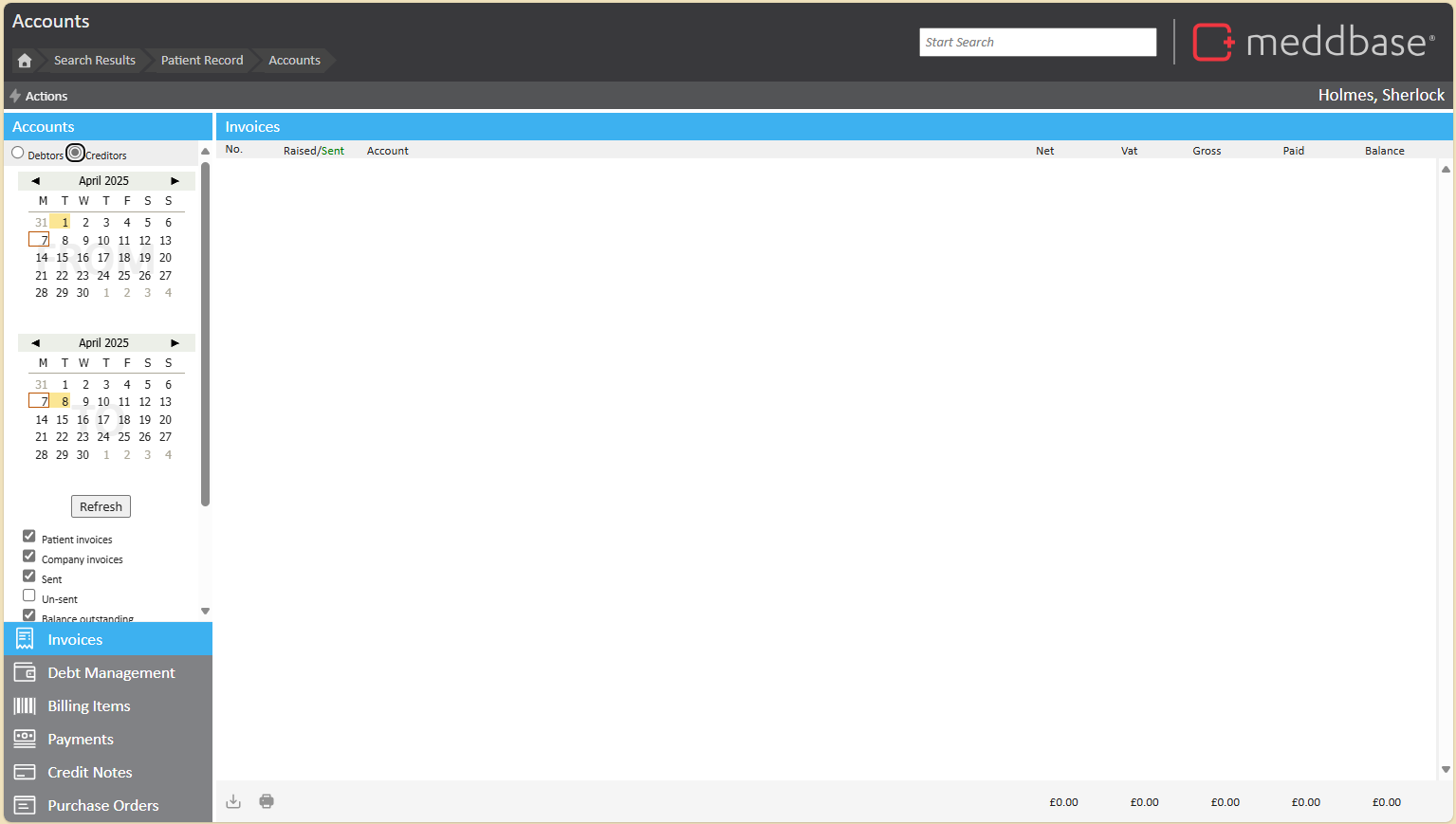This screenshot has height=824, width=1456.
Task: Go back to Search Results breadcrumb
Action: 94,61
